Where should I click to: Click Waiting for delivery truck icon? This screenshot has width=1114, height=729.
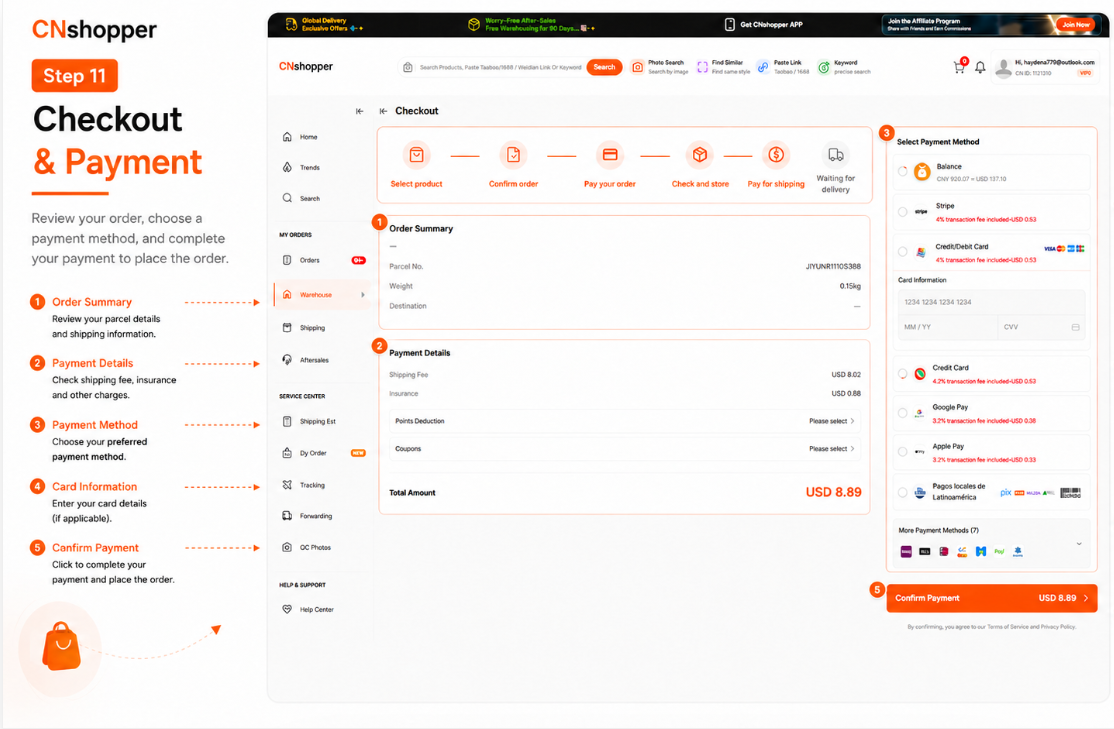coord(836,155)
